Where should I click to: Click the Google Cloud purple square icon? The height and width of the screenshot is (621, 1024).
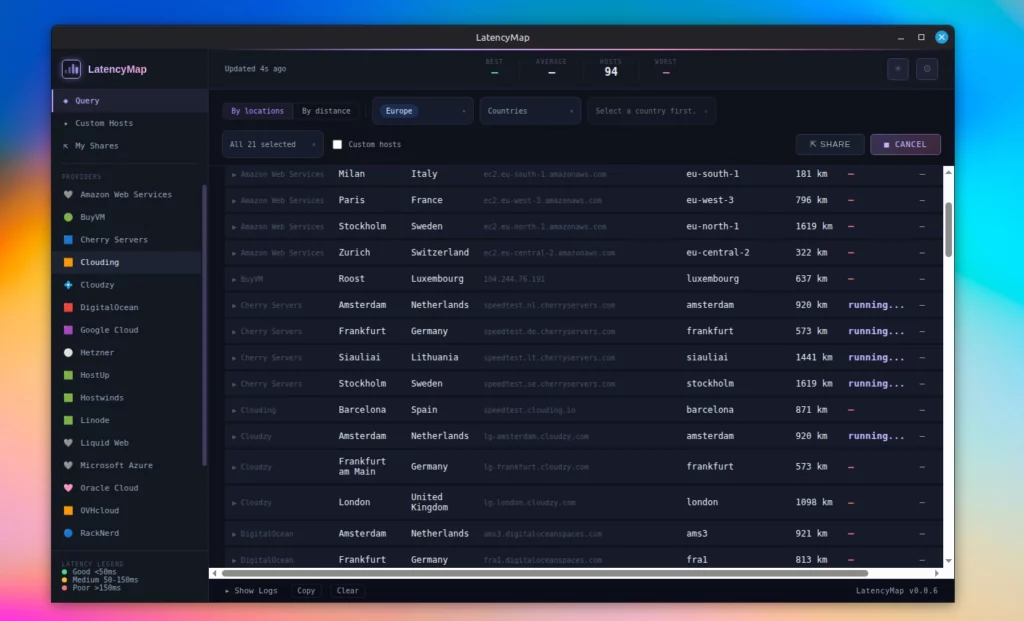click(68, 330)
